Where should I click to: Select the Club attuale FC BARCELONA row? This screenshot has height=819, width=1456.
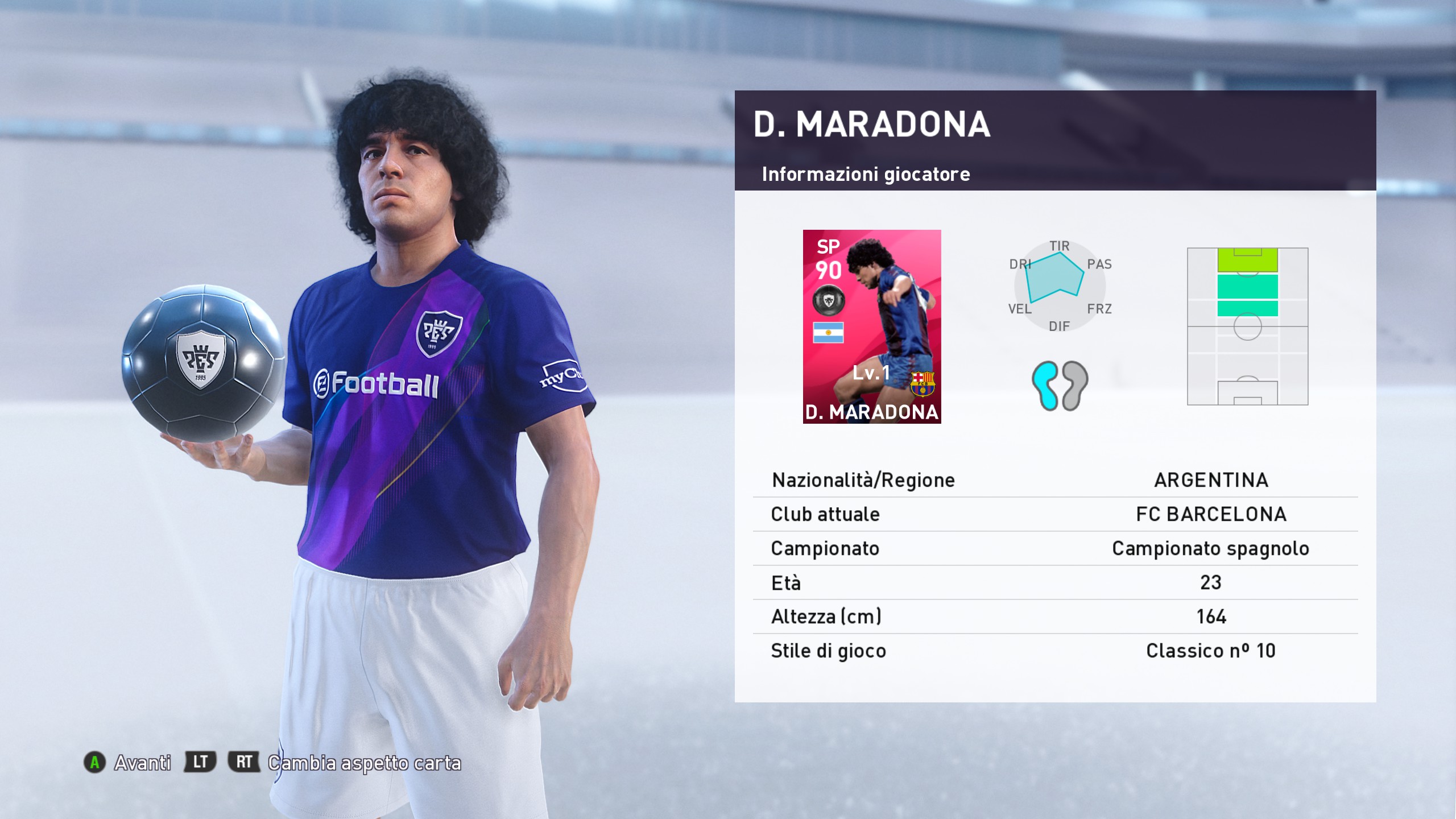[1056, 514]
